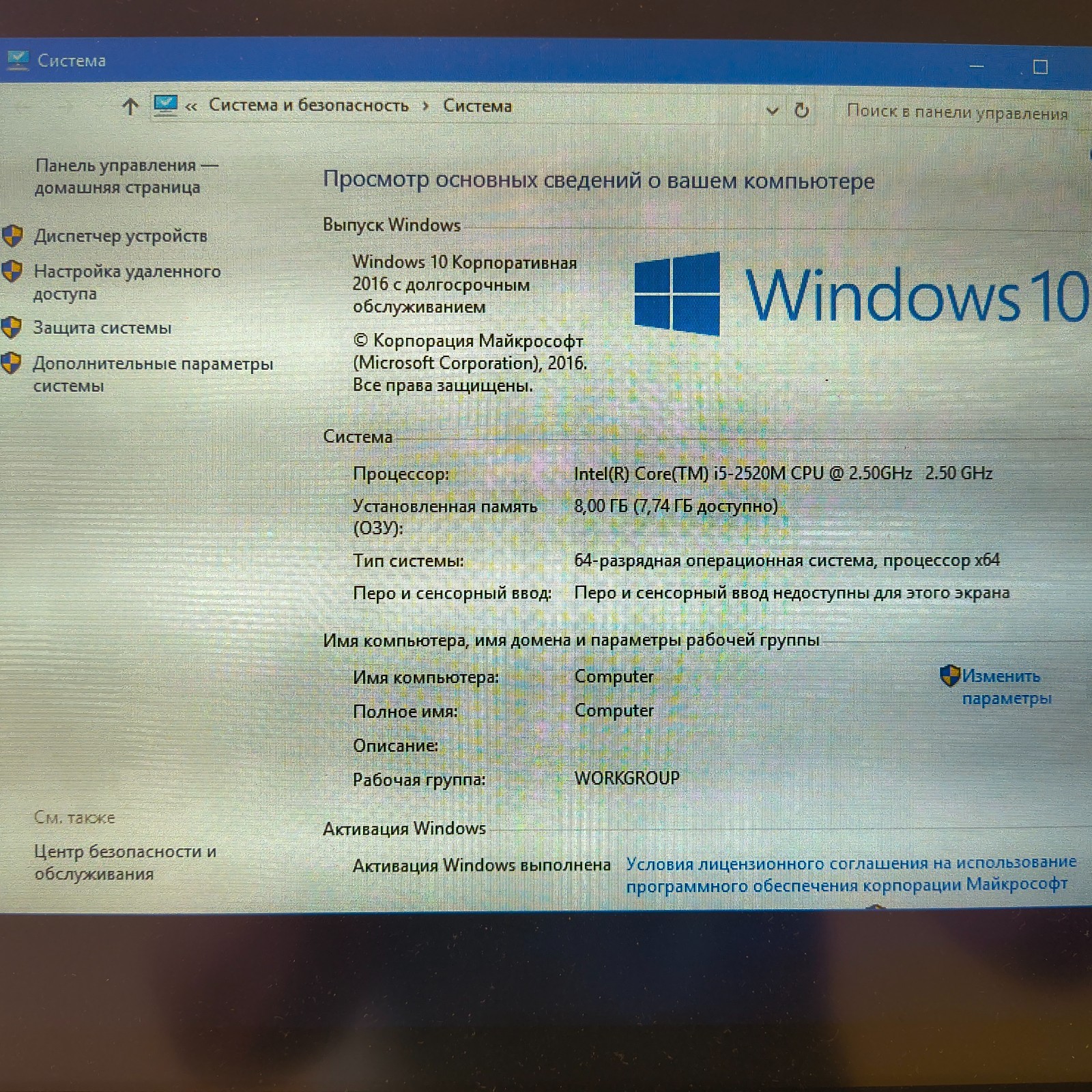This screenshot has width=1092, height=1092.
Task: Maximize the Система window
Action: pyautogui.click(x=1040, y=67)
